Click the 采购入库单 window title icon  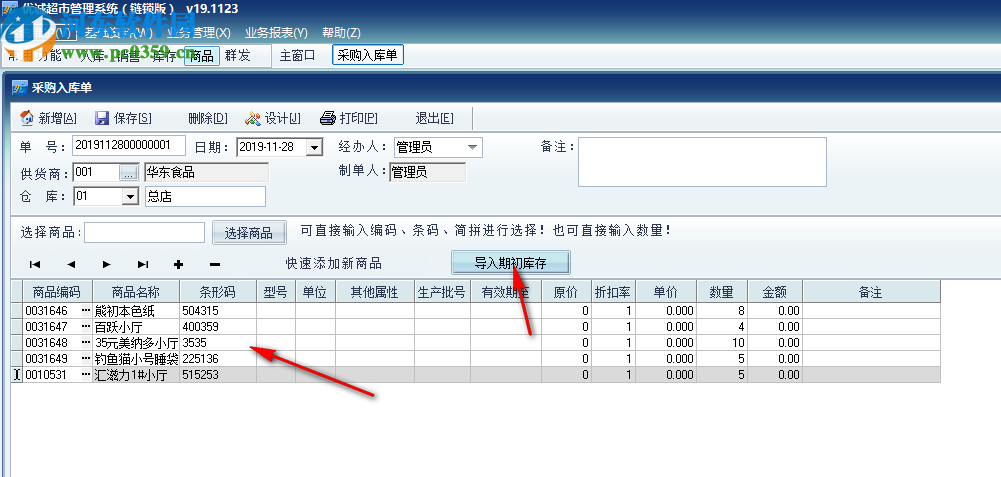(x=20, y=87)
